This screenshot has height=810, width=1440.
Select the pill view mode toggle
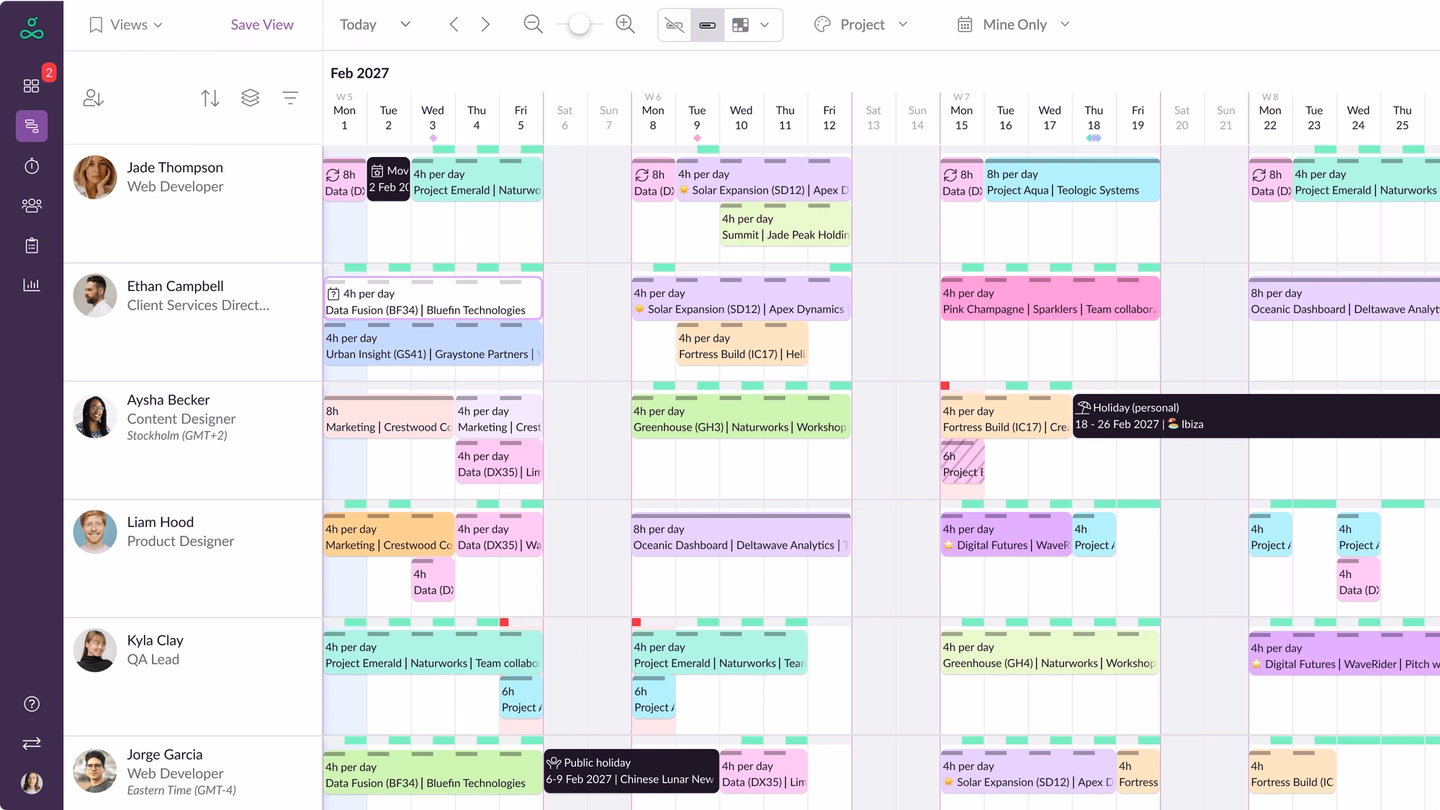708,24
